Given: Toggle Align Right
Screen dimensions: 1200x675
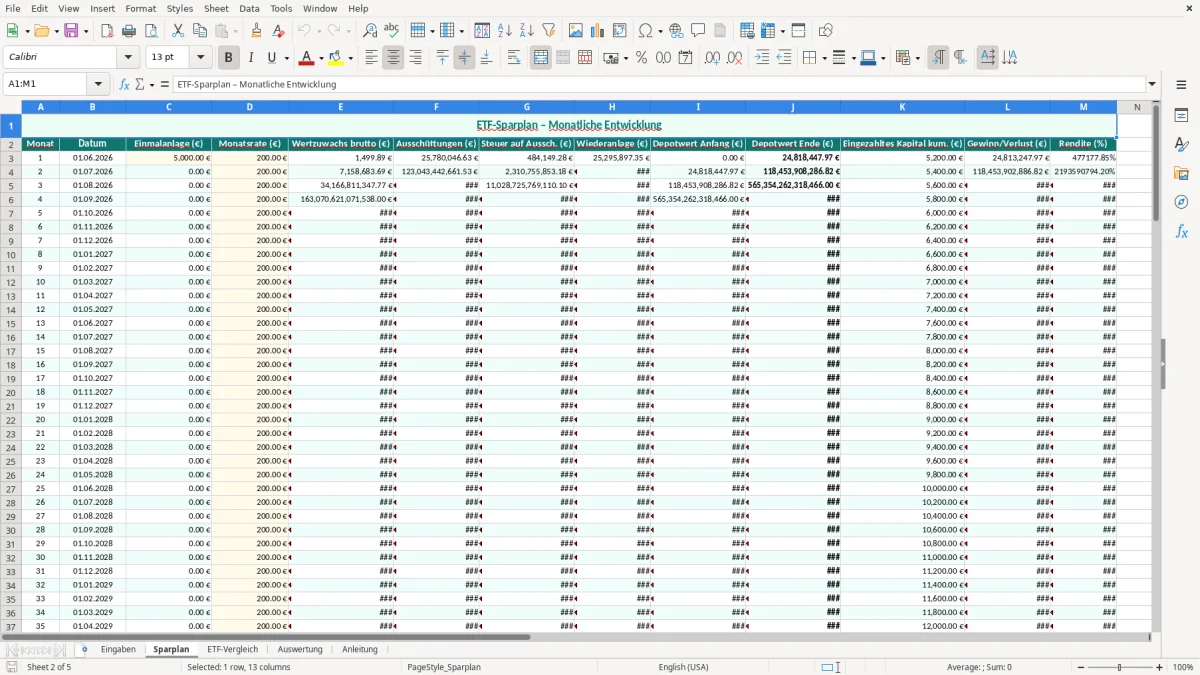Looking at the screenshot, I should 415,58.
